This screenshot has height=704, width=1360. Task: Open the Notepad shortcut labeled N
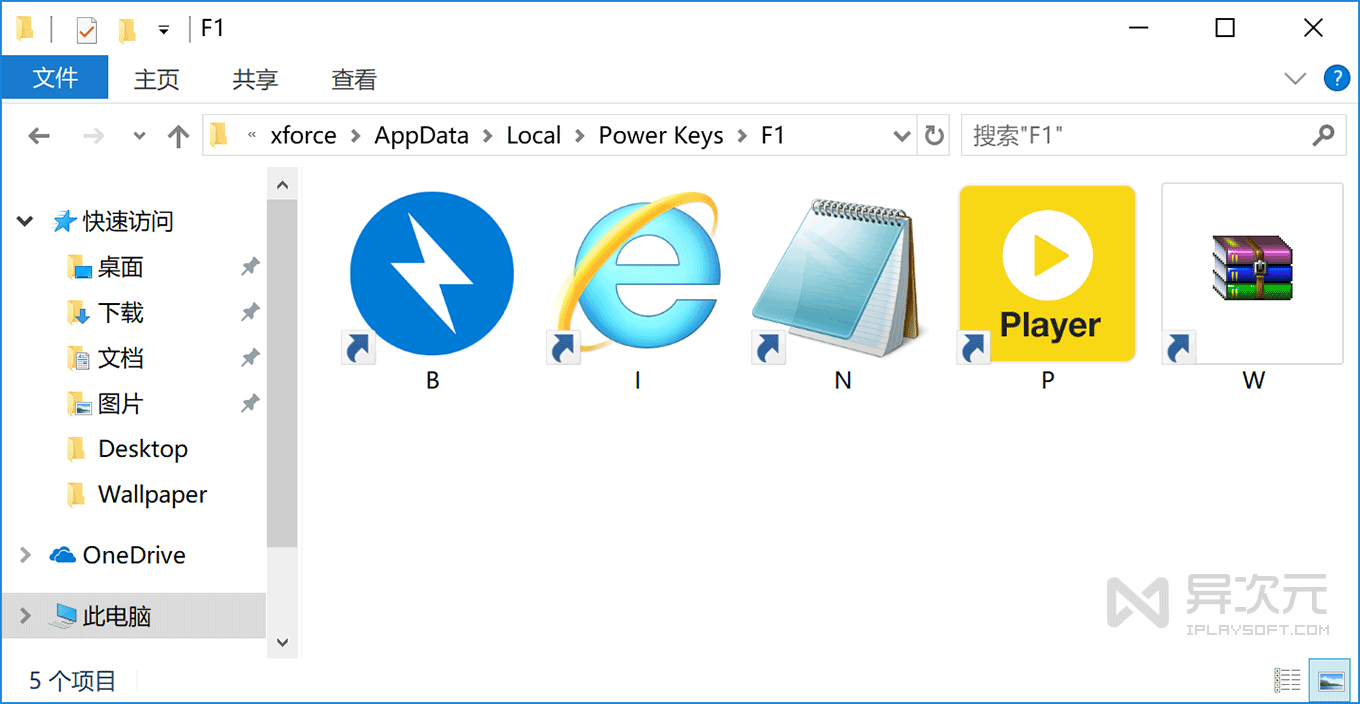[841, 272]
